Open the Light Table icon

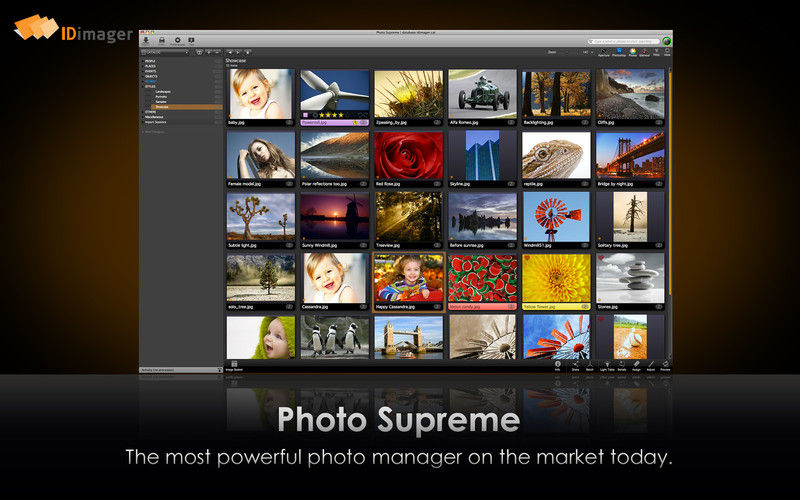(607, 364)
